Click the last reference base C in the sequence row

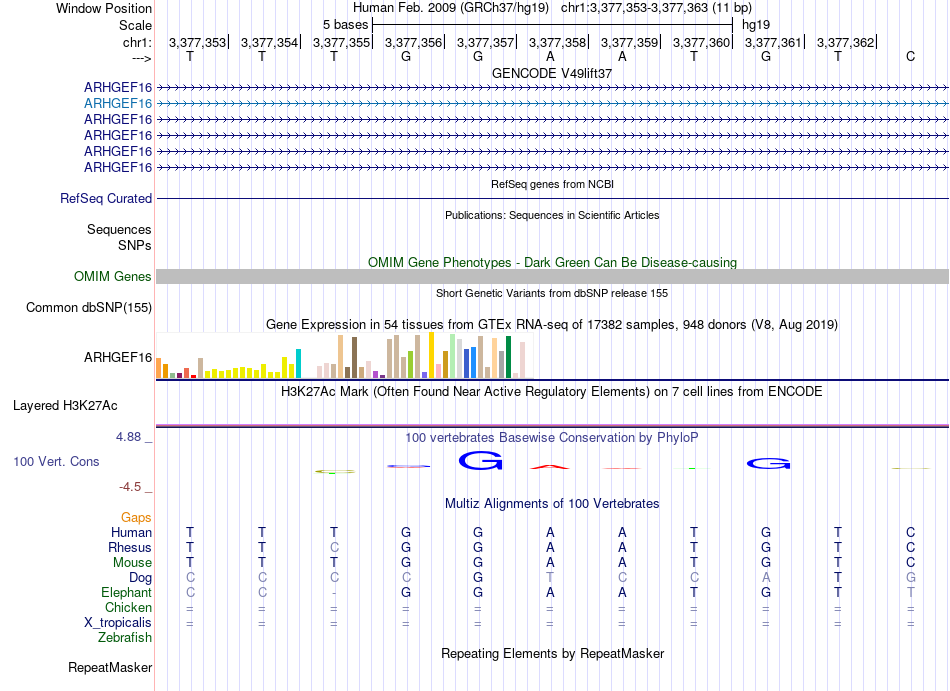910,56
